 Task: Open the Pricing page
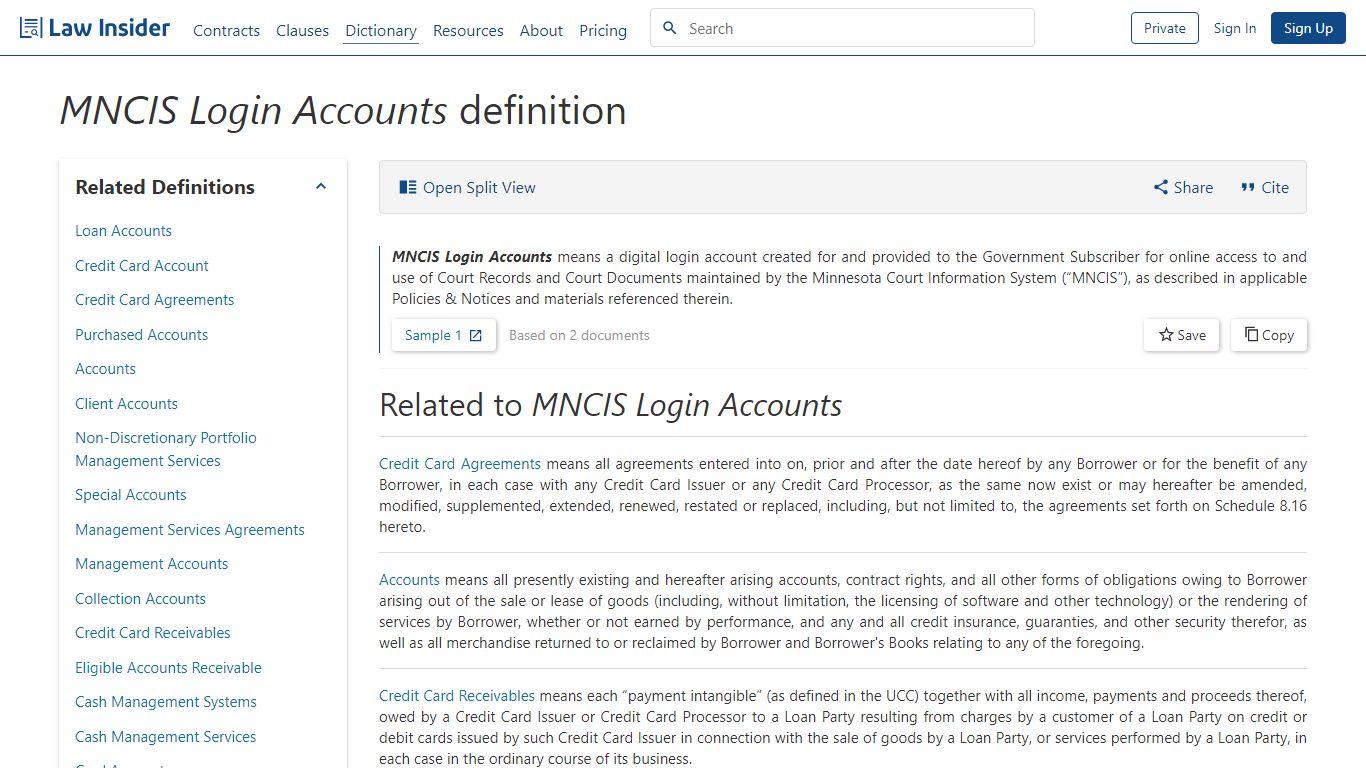point(603,30)
